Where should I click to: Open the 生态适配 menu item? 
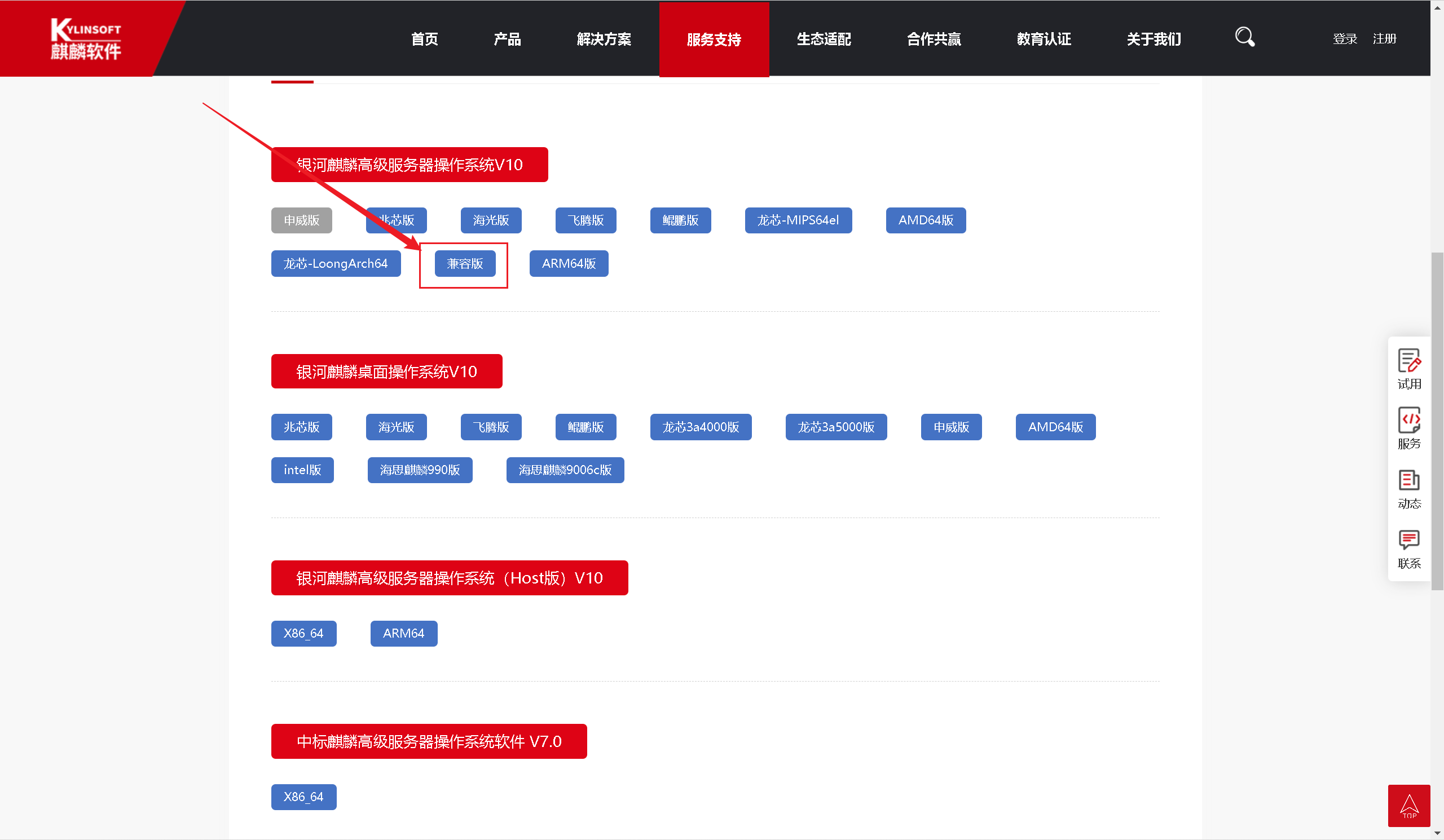(824, 39)
